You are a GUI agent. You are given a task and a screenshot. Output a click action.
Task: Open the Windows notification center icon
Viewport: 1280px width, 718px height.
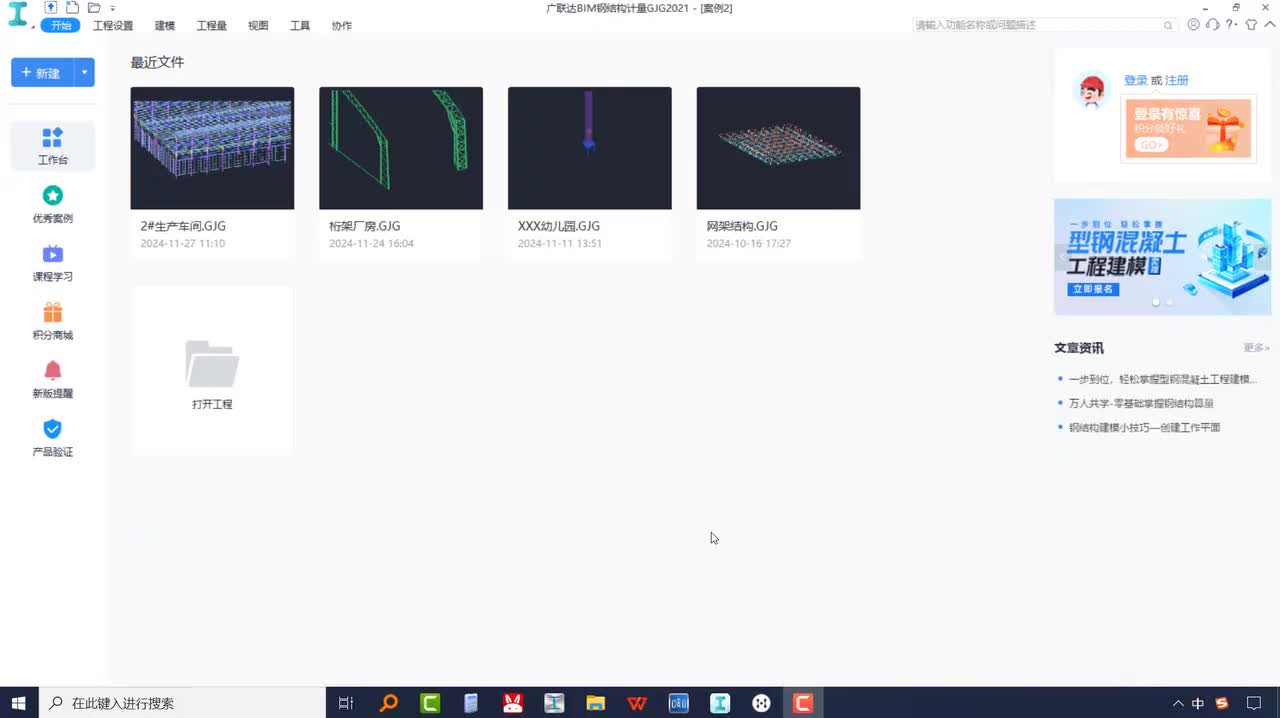pyautogui.click(x=1254, y=703)
